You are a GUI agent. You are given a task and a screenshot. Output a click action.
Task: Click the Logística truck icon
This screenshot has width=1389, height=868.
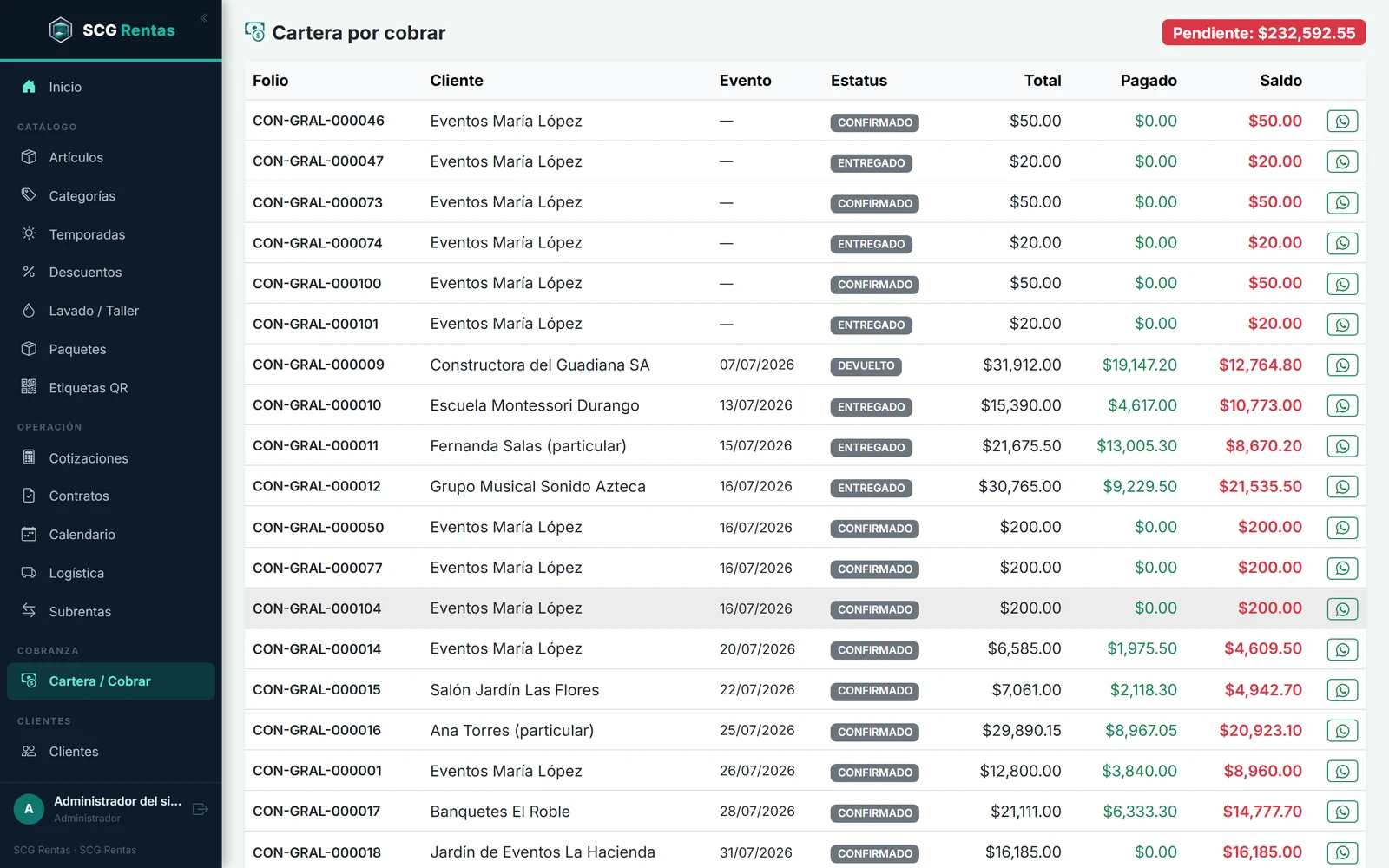tap(29, 572)
